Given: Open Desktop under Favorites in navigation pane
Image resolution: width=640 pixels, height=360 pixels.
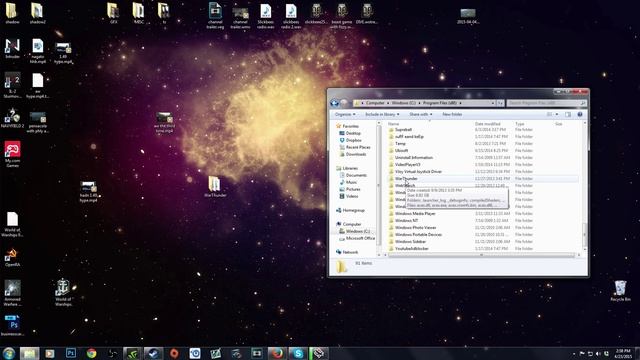Looking at the screenshot, I should [x=350, y=133].
